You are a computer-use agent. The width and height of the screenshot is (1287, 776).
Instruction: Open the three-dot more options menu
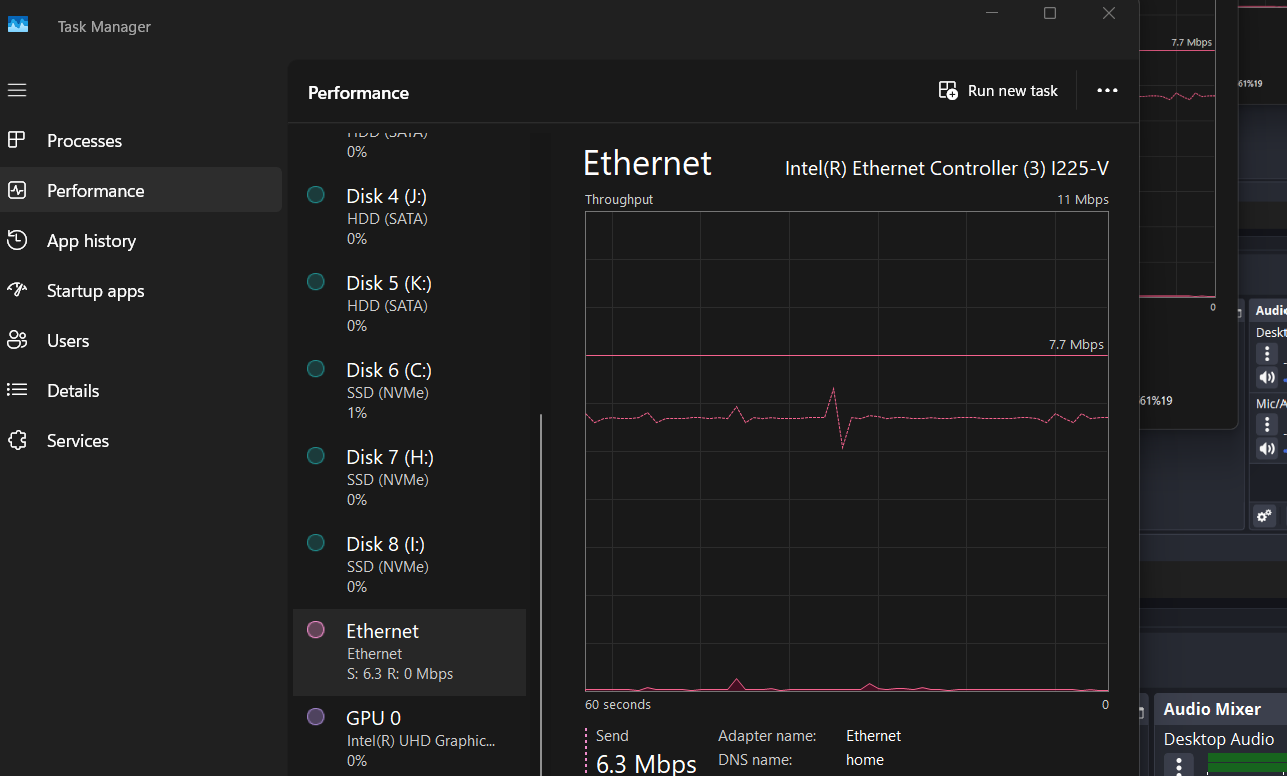coord(1107,91)
